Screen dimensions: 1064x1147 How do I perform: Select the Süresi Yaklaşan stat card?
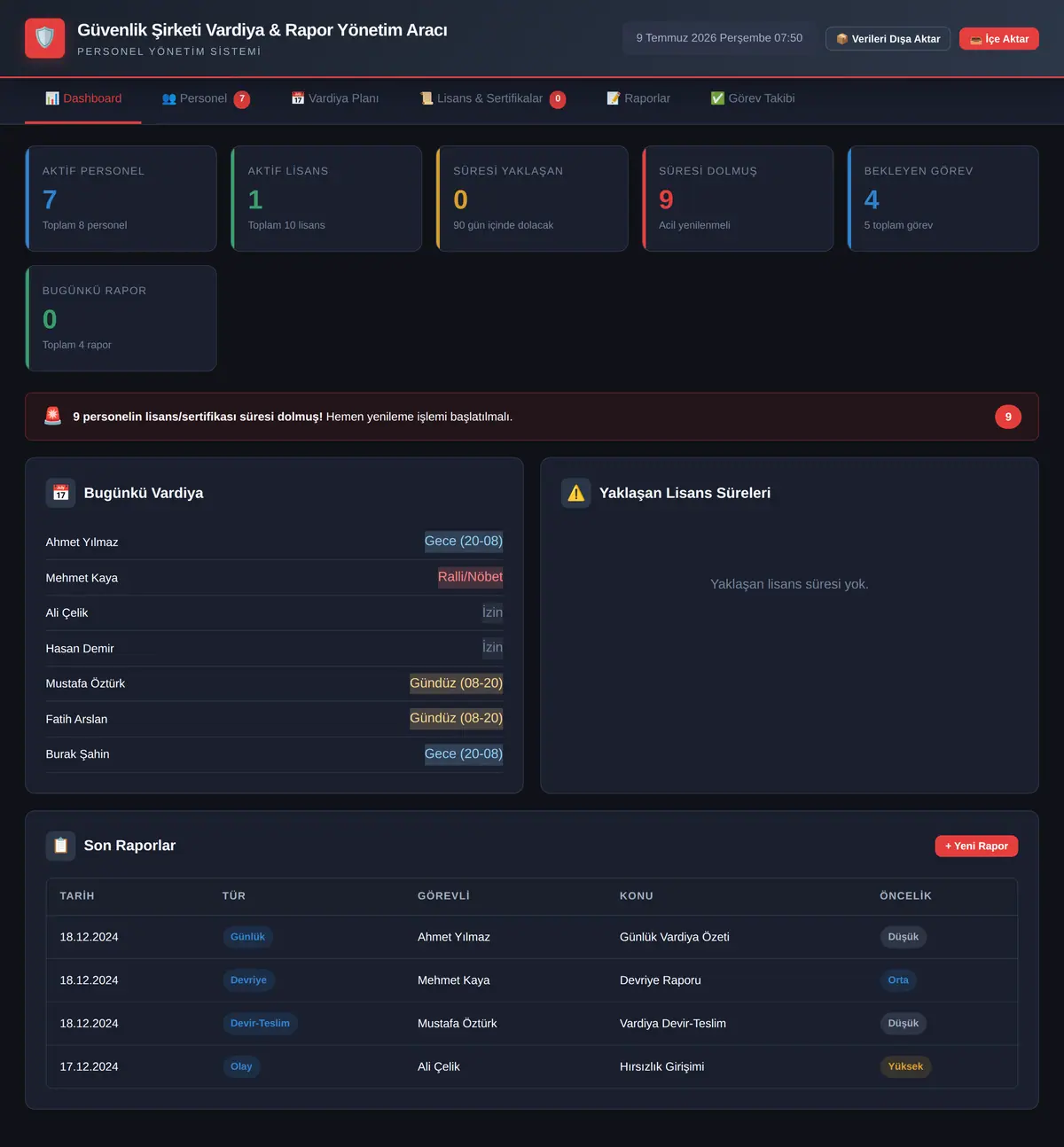(532, 199)
